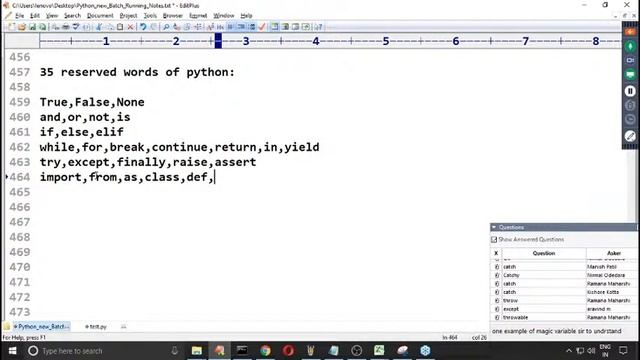The height and width of the screenshot is (360, 640).
Task: Click the green microphone icon in recording sidebar
Action: click(x=630, y=46)
